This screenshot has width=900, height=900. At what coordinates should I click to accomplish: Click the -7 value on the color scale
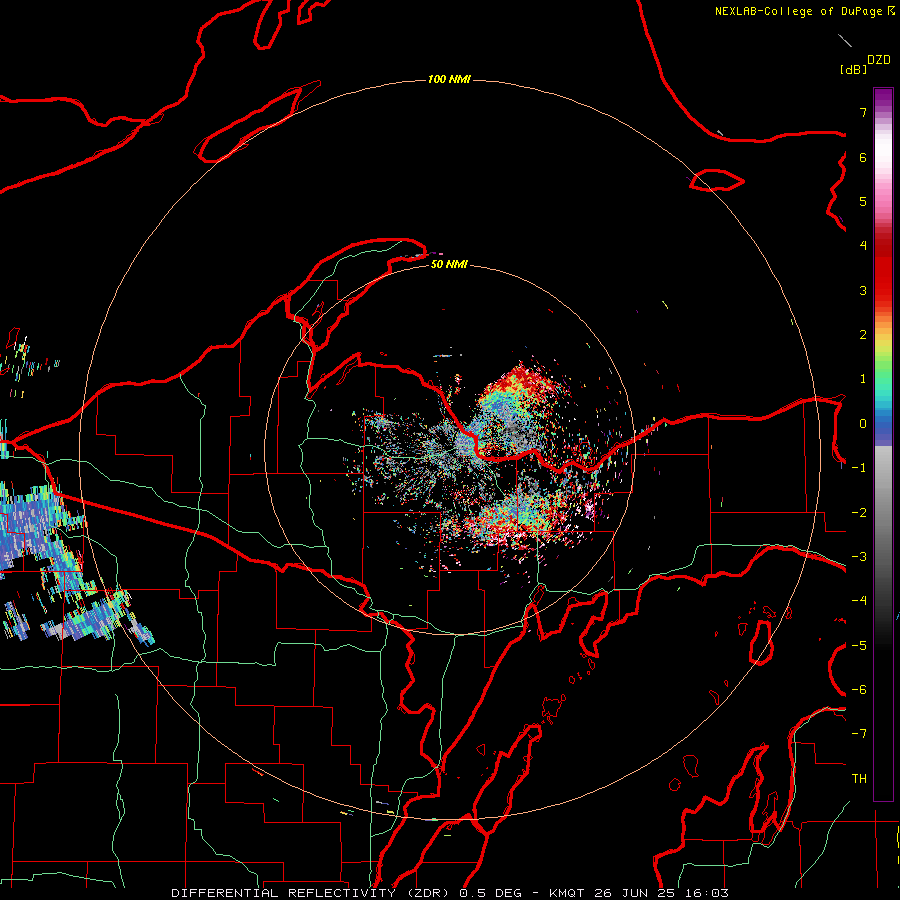click(x=859, y=734)
